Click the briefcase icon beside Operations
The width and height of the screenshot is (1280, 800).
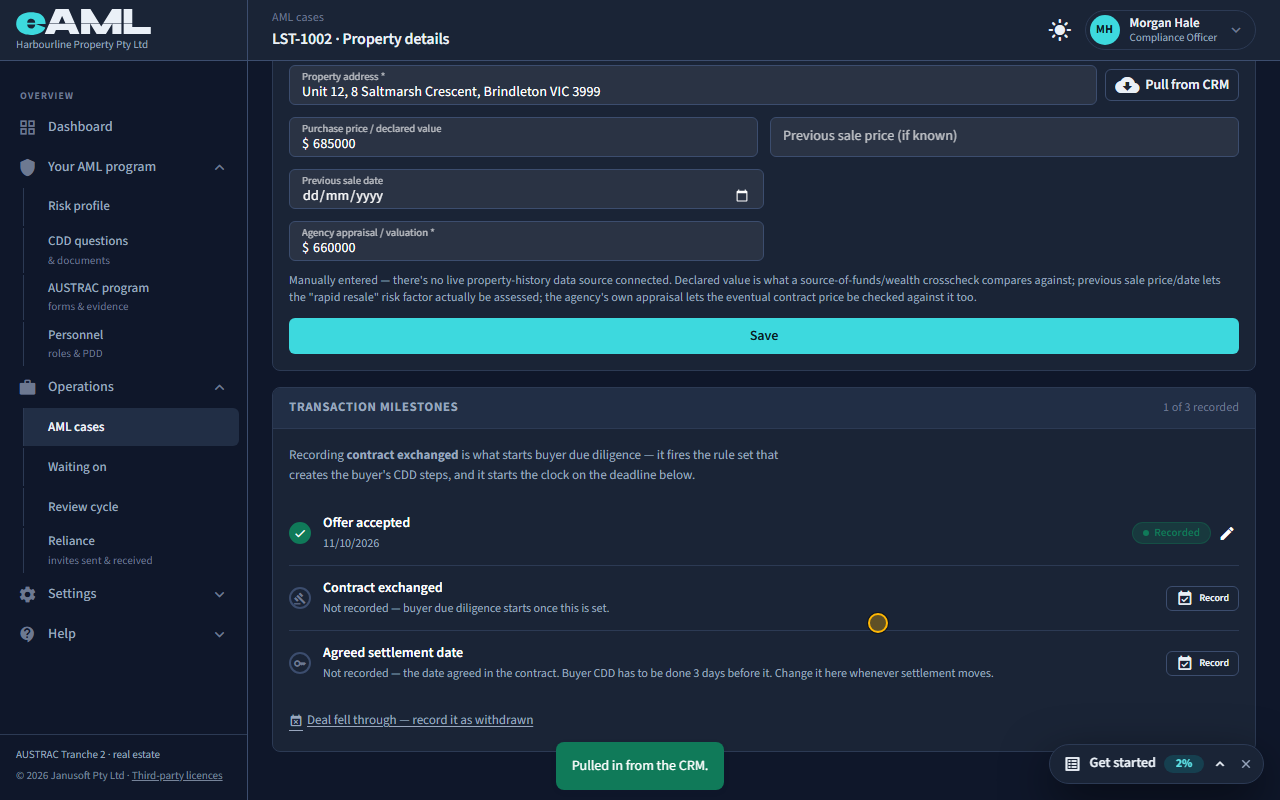tap(28, 387)
